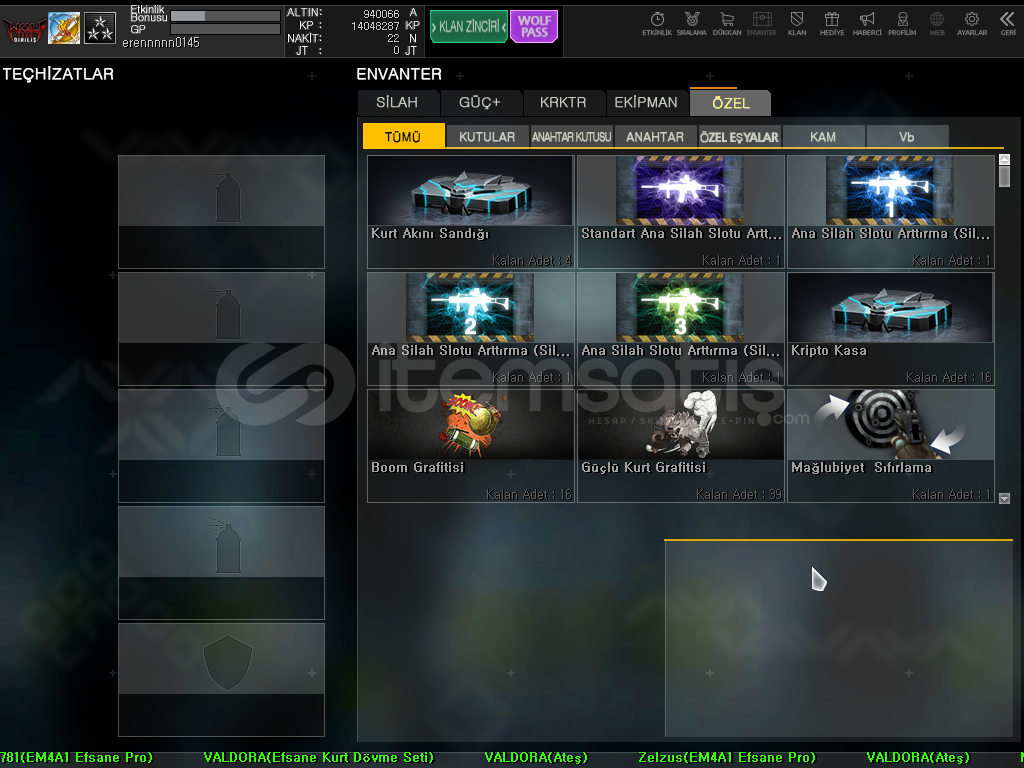The image size is (1024, 768).
Task: Click the inventory scrollbar down arrow
Action: click(1004, 498)
